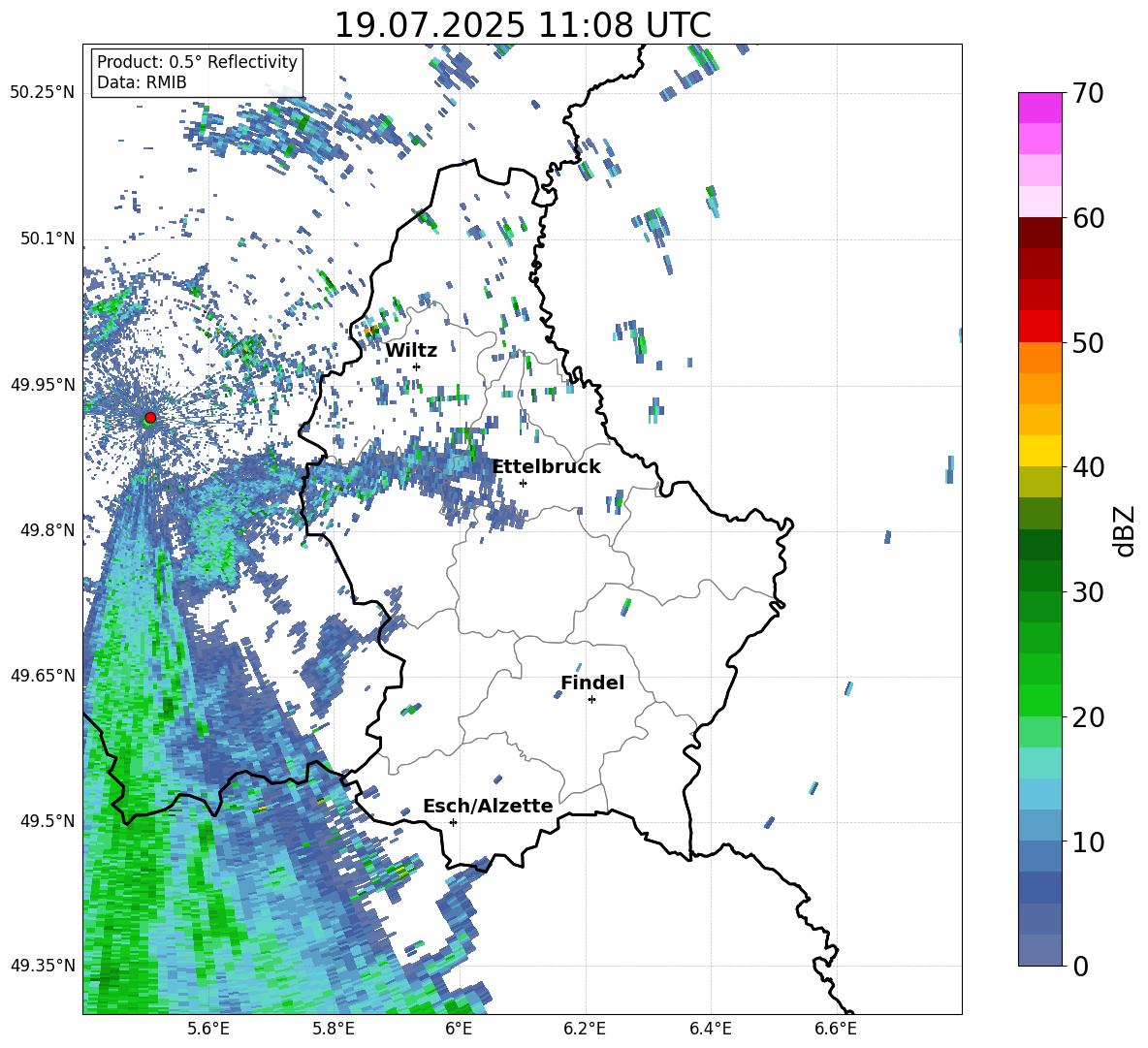
Task: Click the red radar site marker
Action: (x=150, y=418)
